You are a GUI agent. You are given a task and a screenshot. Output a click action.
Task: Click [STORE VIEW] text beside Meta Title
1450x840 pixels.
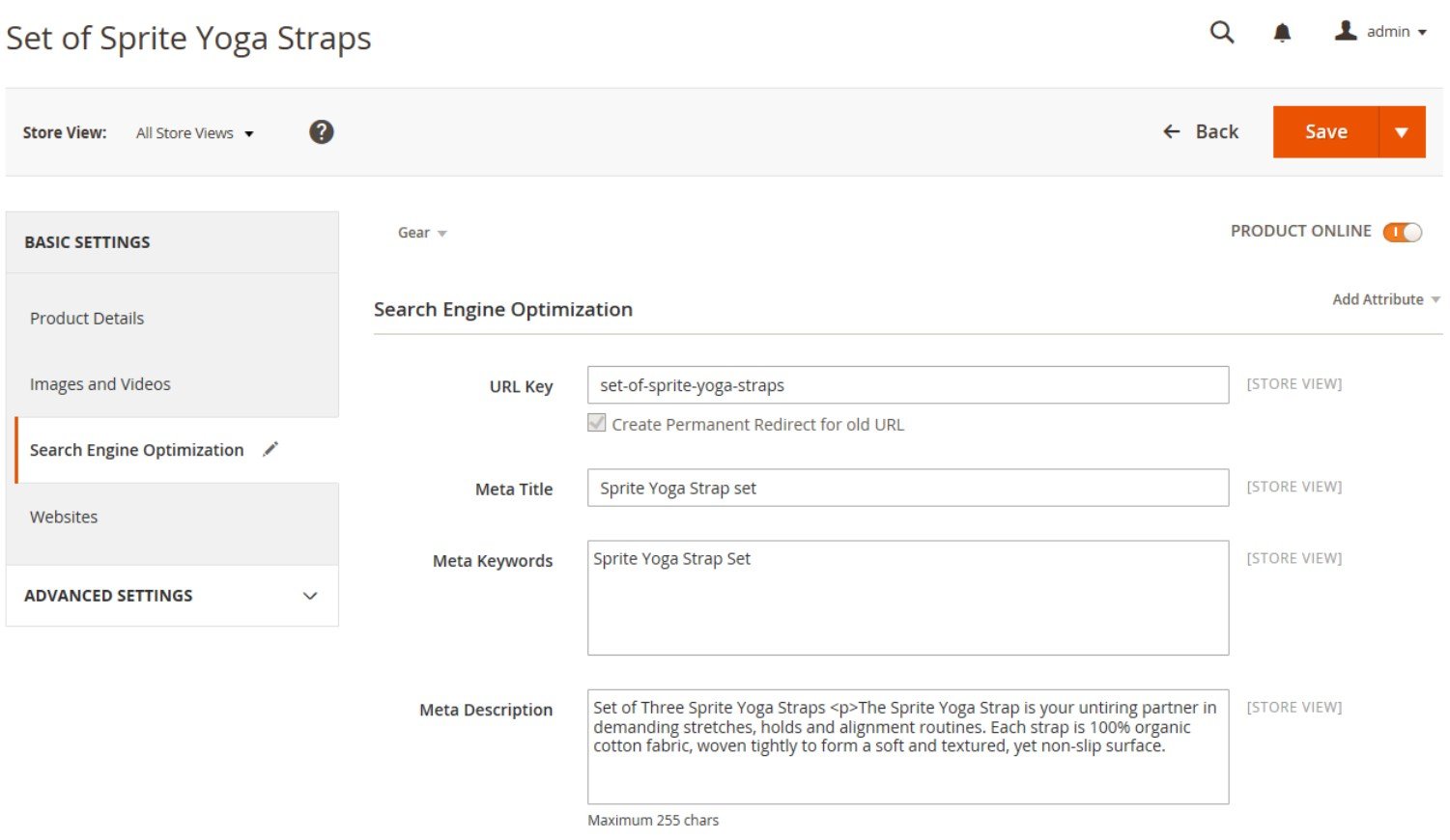1294,487
